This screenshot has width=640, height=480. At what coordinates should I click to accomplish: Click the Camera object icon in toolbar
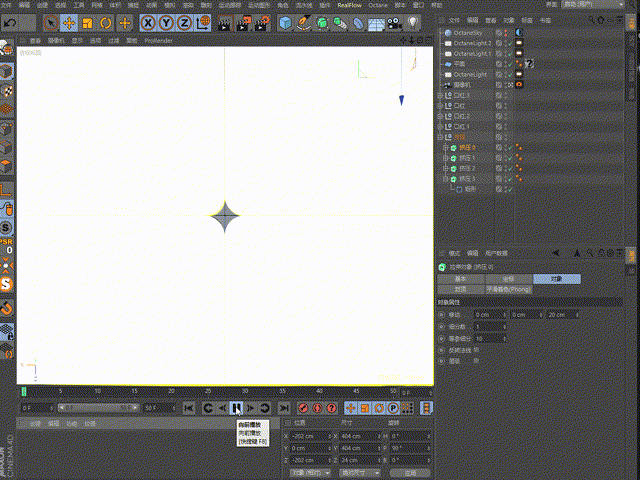(x=394, y=23)
